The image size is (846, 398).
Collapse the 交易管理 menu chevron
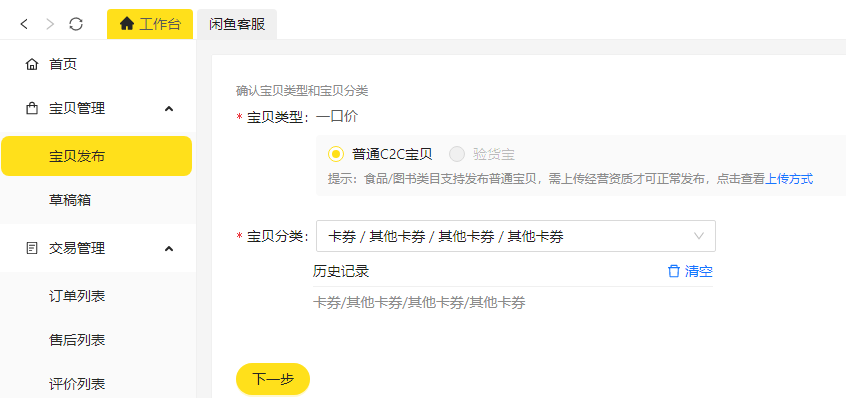[x=169, y=249]
